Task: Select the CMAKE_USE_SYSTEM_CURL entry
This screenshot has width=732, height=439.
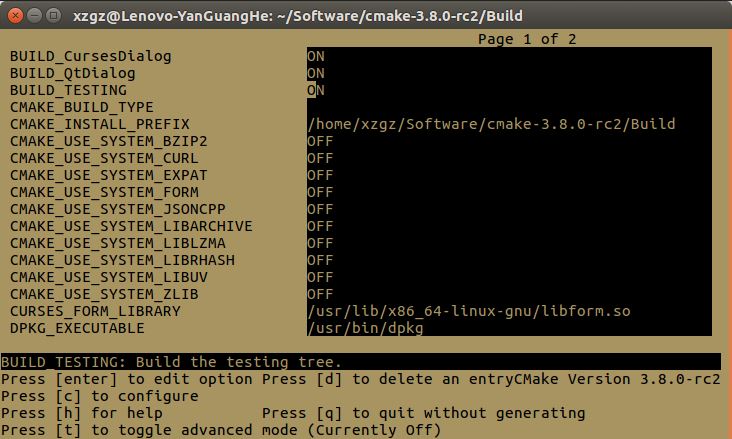Action: point(104,158)
